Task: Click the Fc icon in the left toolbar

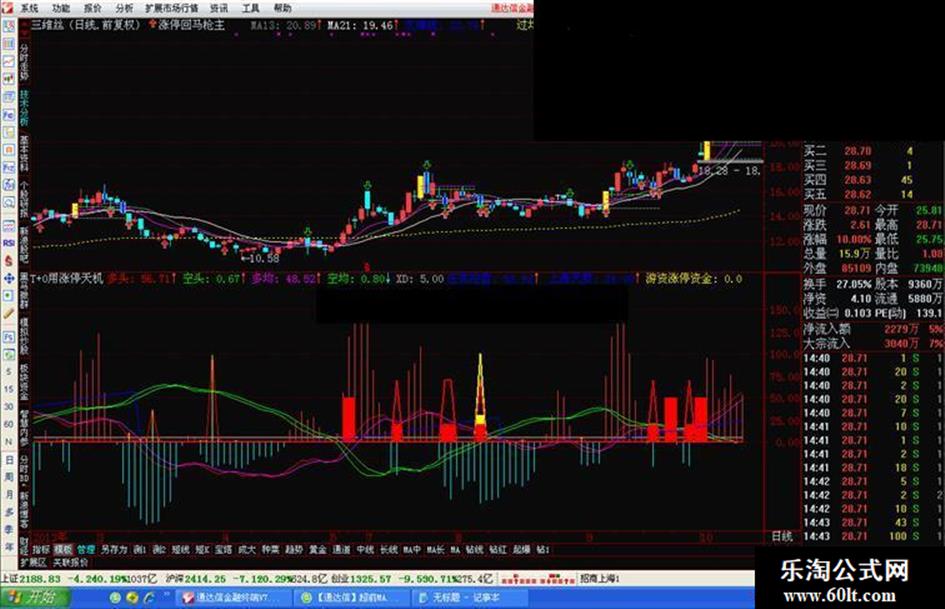Action: (x=8, y=114)
